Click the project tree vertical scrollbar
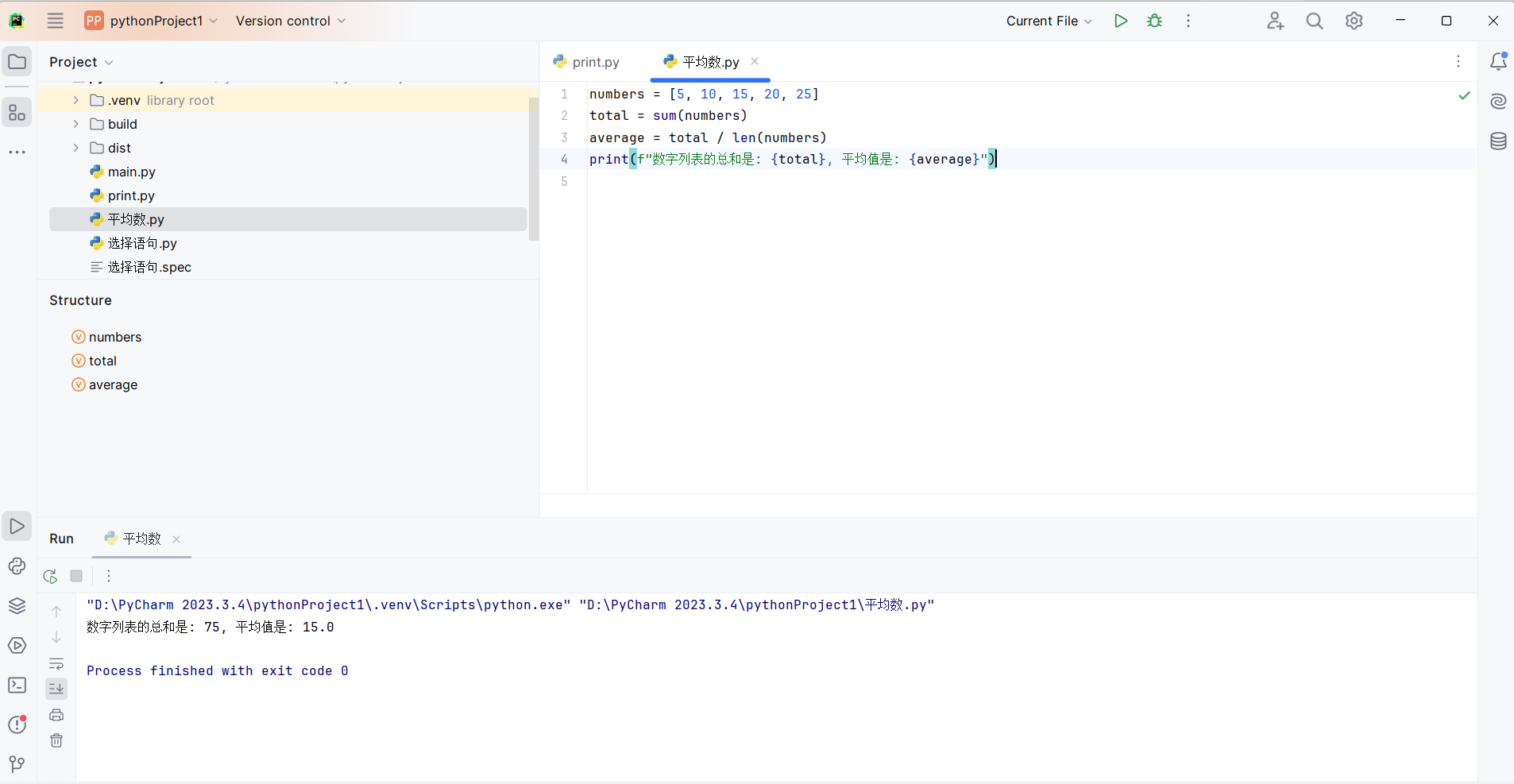The image size is (1514, 784). coord(534,168)
